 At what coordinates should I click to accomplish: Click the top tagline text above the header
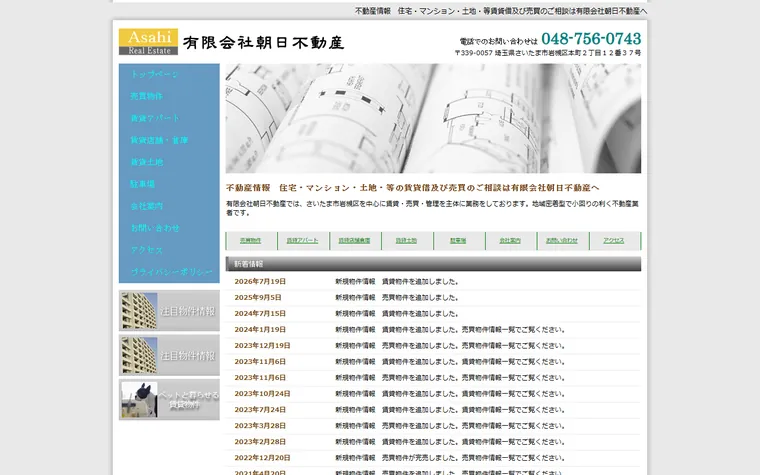click(x=501, y=11)
